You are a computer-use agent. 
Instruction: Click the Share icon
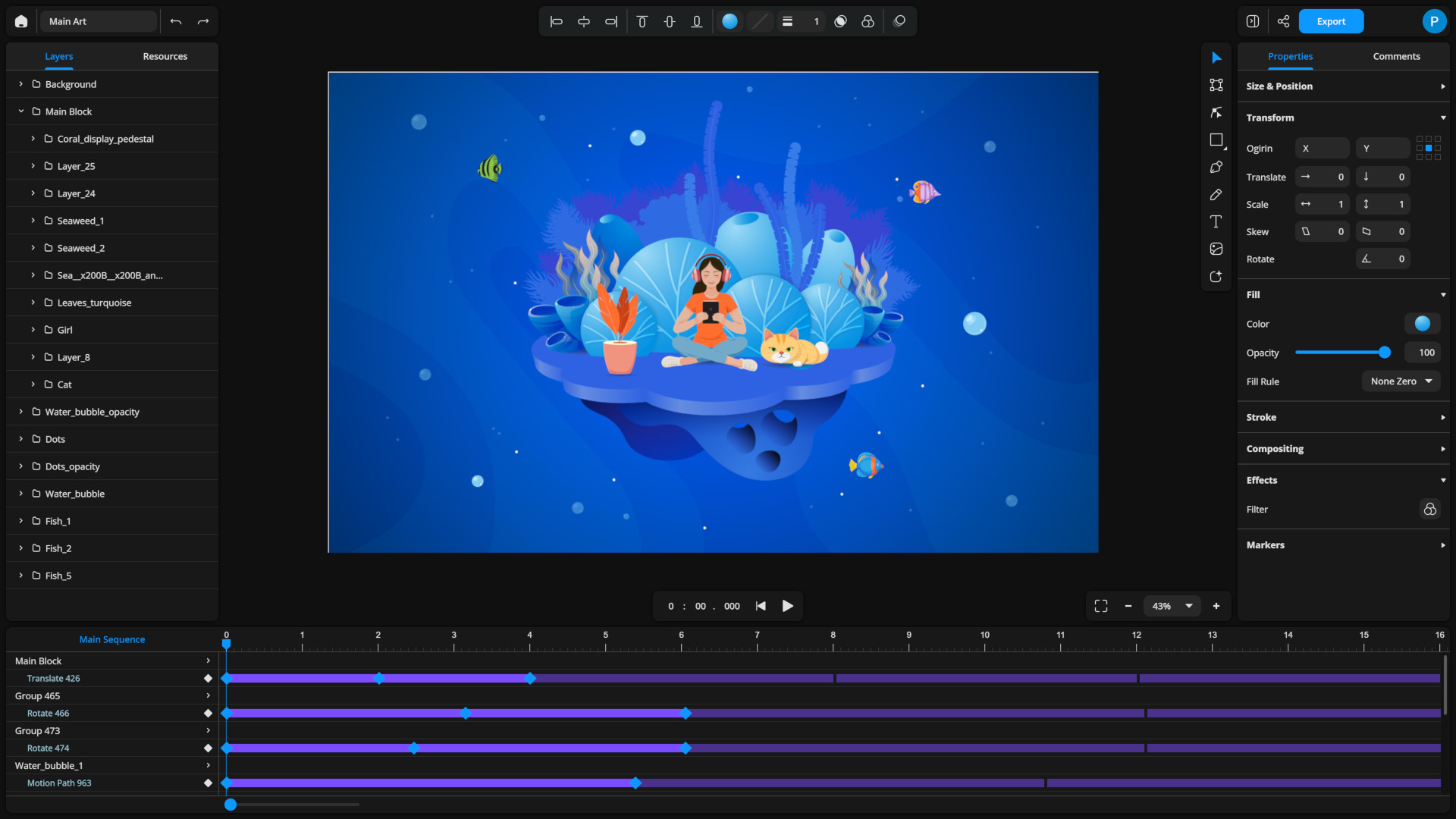pyautogui.click(x=1283, y=21)
